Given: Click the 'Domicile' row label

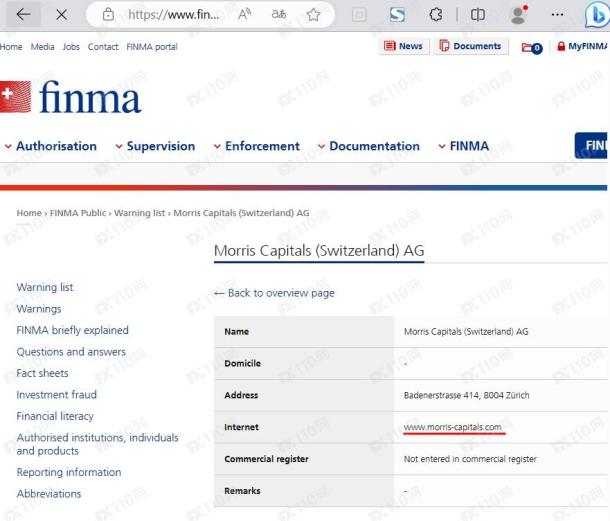Looking at the screenshot, I should click(x=242, y=363).
